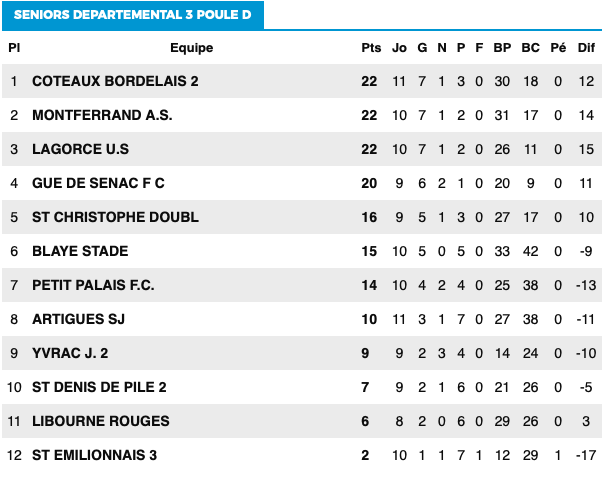Open the GUE DE SENAC F C team
Image resolution: width=603 pixels, height=478 pixels.
click(98, 183)
